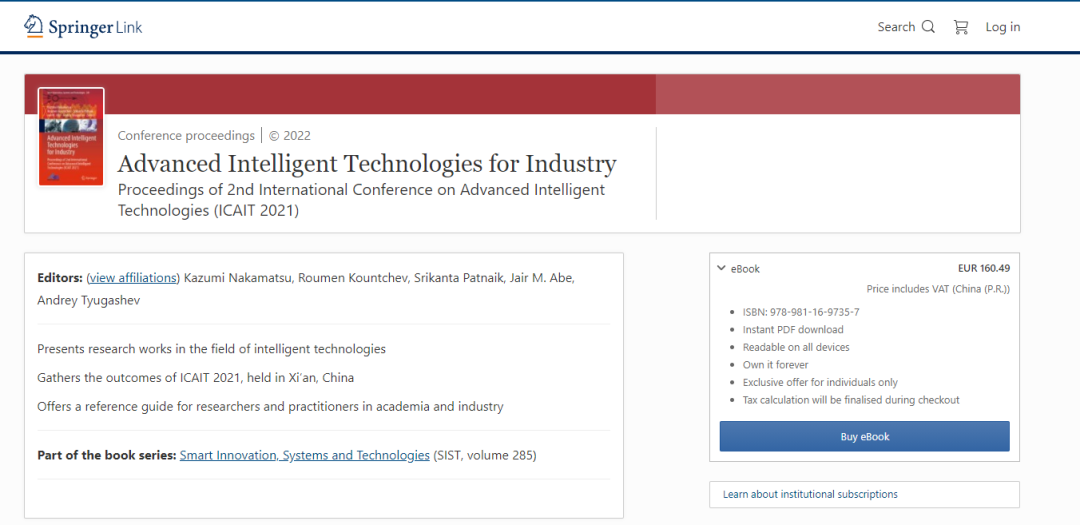Click the Conference proceedings label
The width and height of the screenshot is (1080, 525).
pyautogui.click(x=186, y=136)
